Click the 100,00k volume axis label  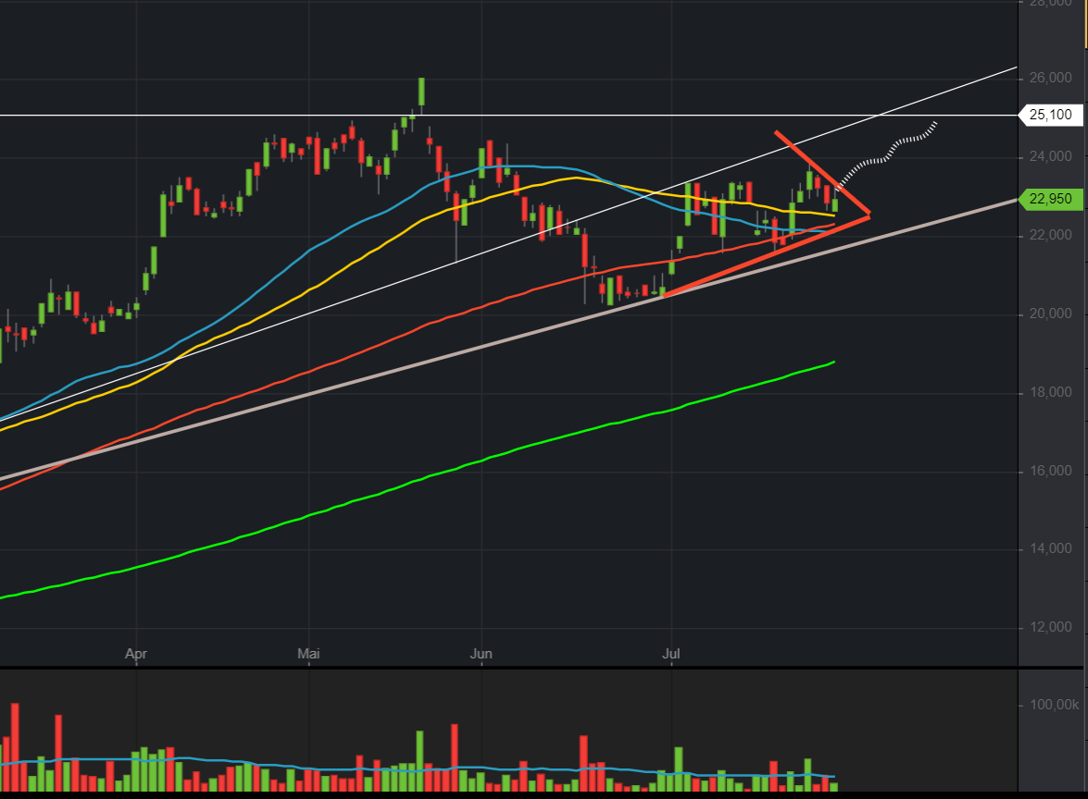[x=1054, y=705]
